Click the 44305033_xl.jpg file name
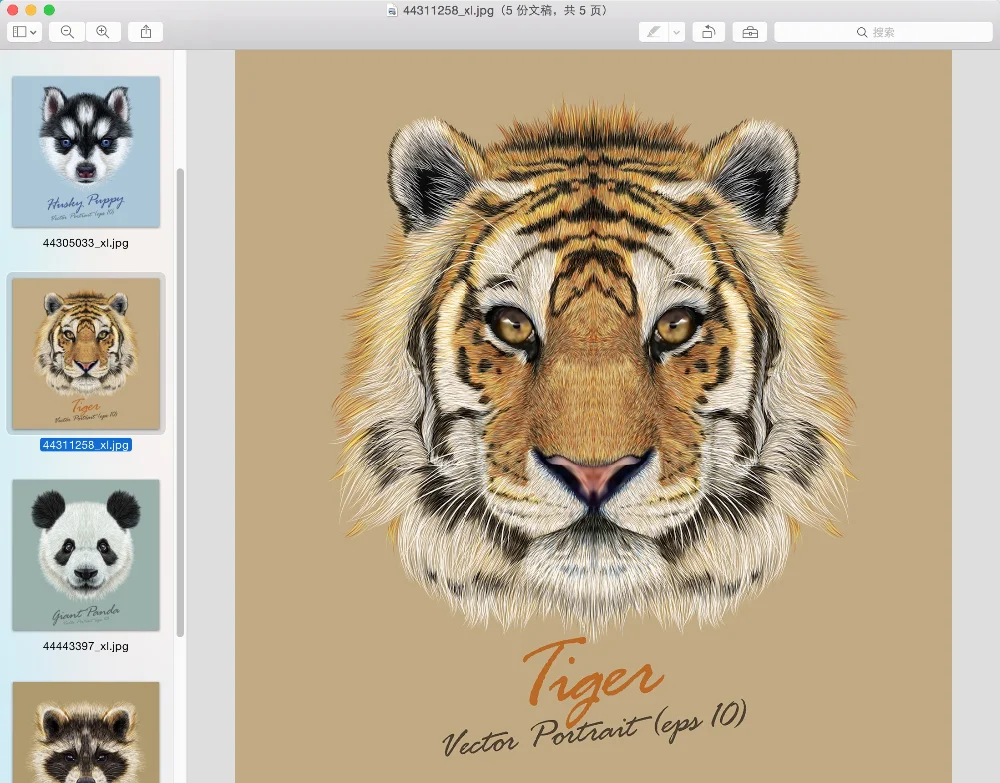 85,243
